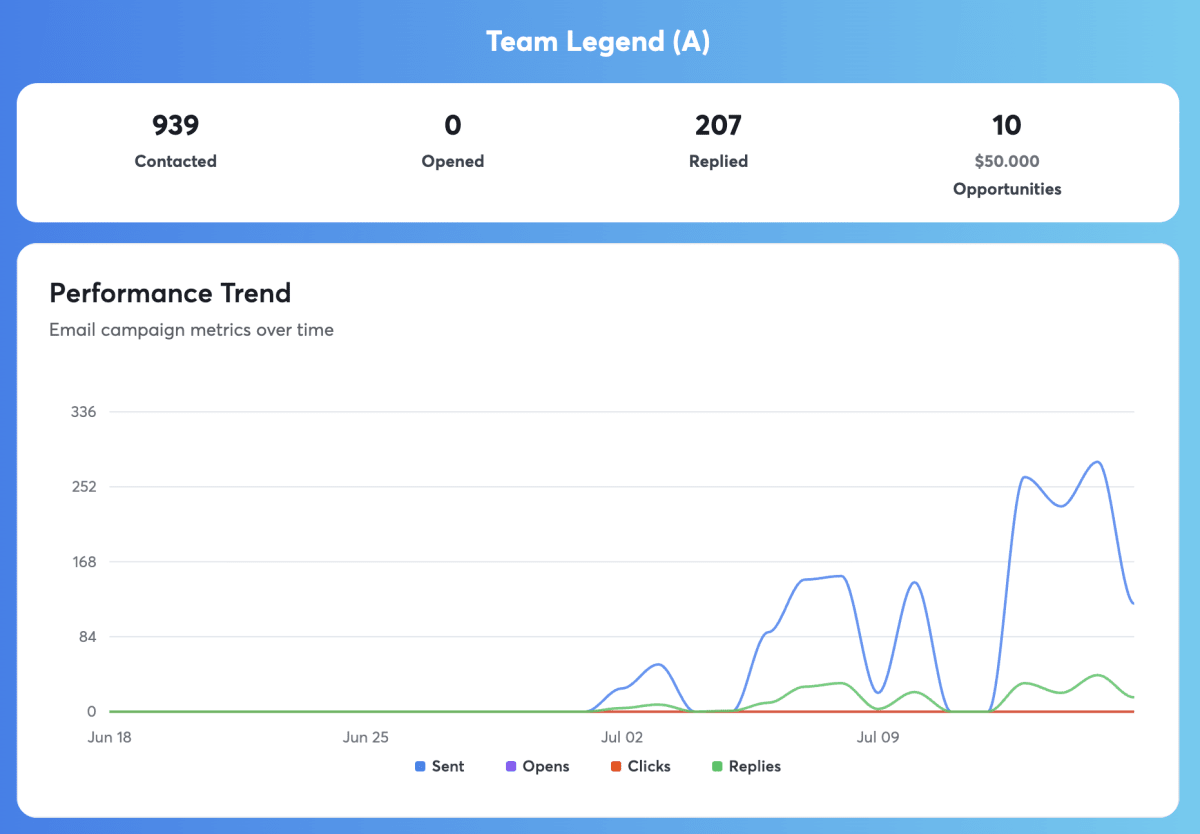The height and width of the screenshot is (834, 1200).
Task: Click the 84 y-axis label
Action: tap(86, 637)
